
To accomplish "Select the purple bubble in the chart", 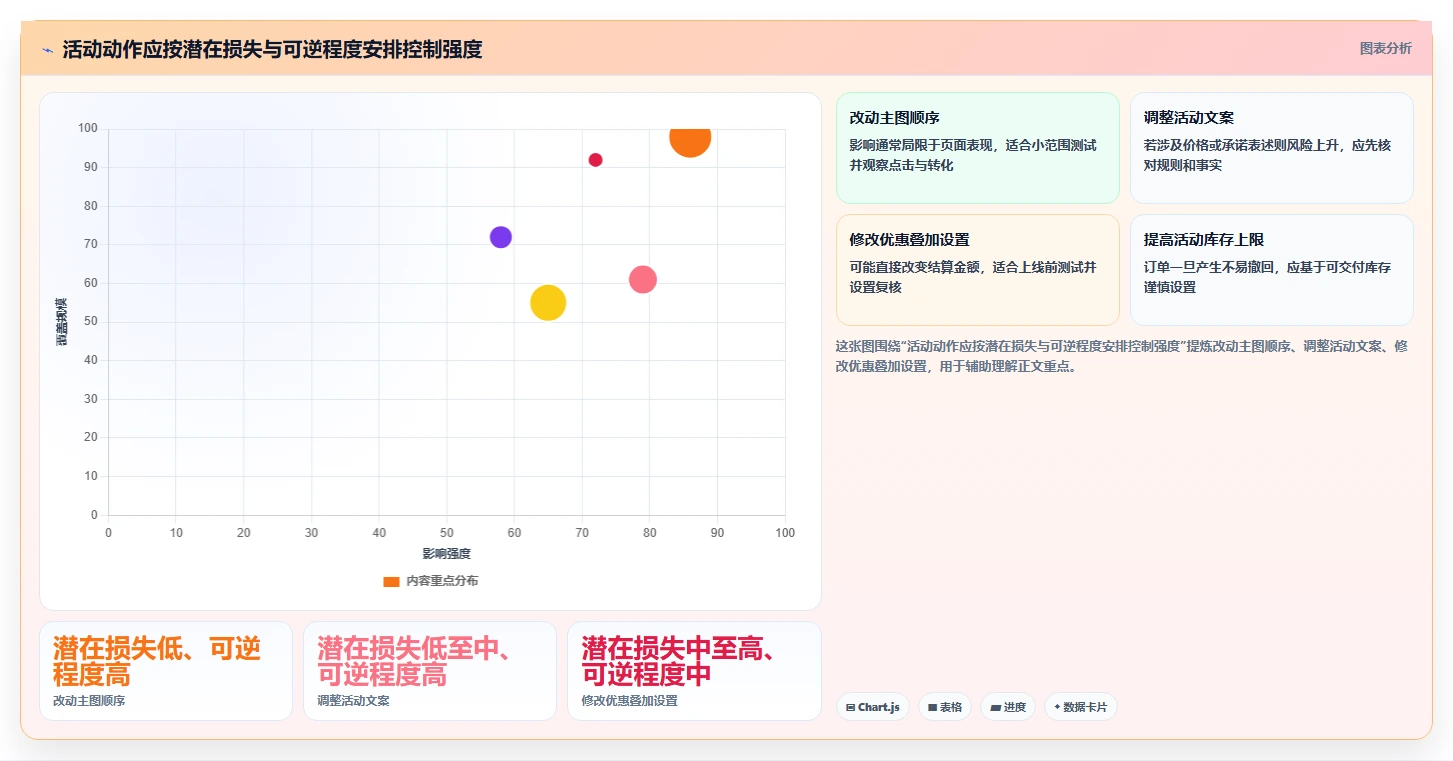I will [501, 237].
